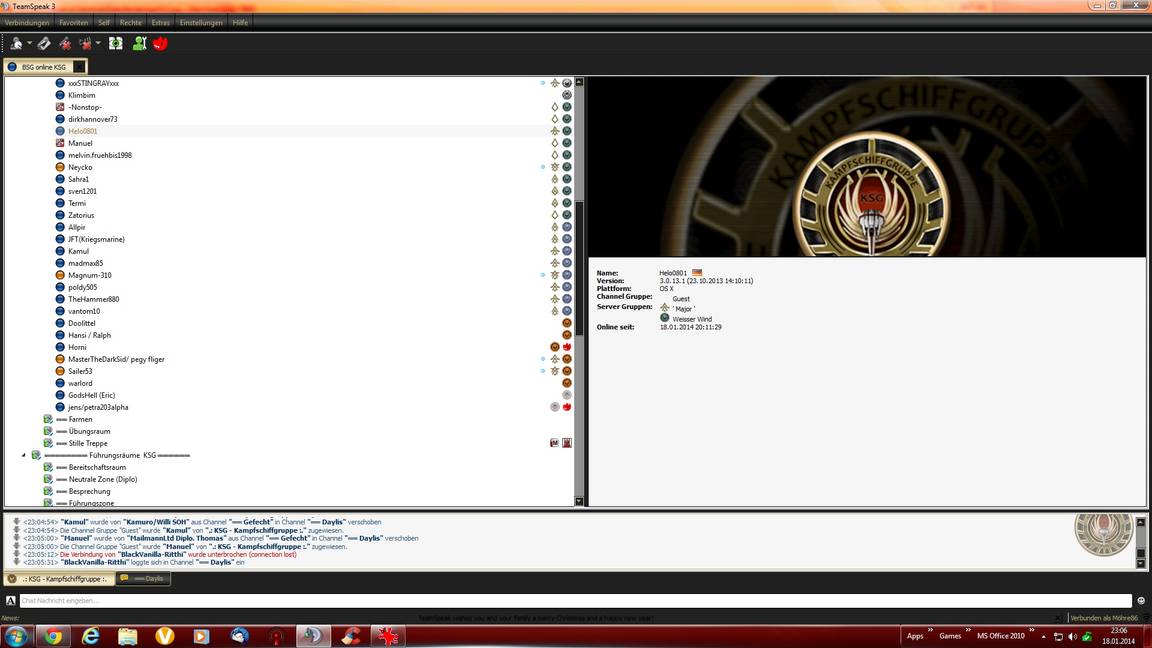This screenshot has width=1152, height=648.
Task: Toggle the away status toolbar icon
Action: 85,44
